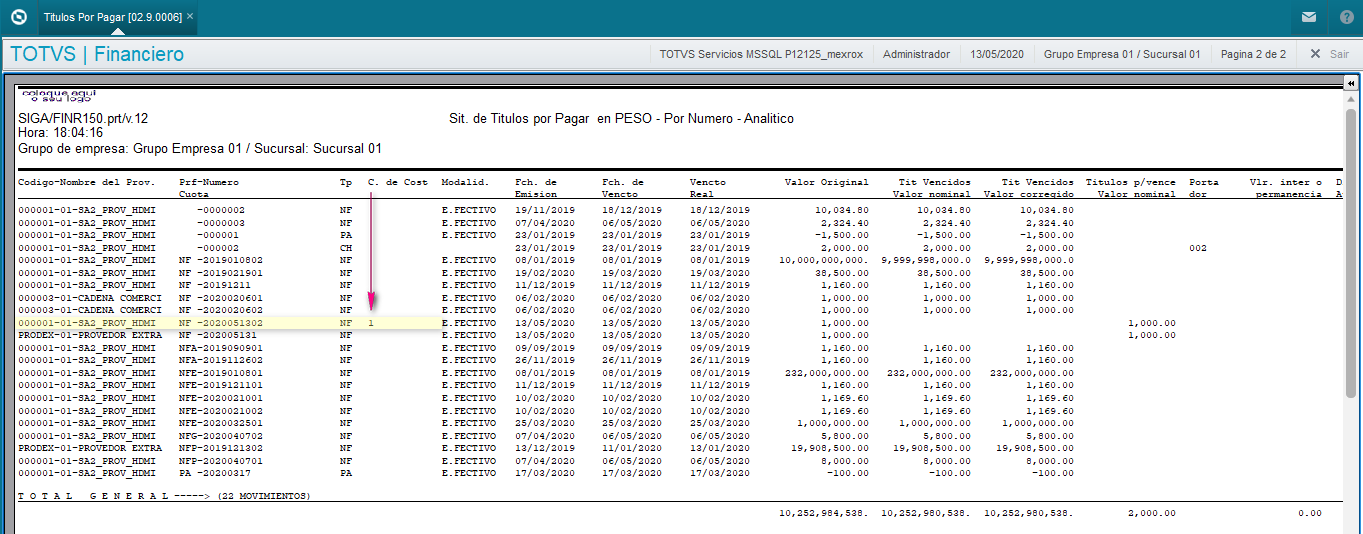Click the Hora: 18:04:16 text
The width and height of the screenshot is (1363, 534).
pos(60,133)
